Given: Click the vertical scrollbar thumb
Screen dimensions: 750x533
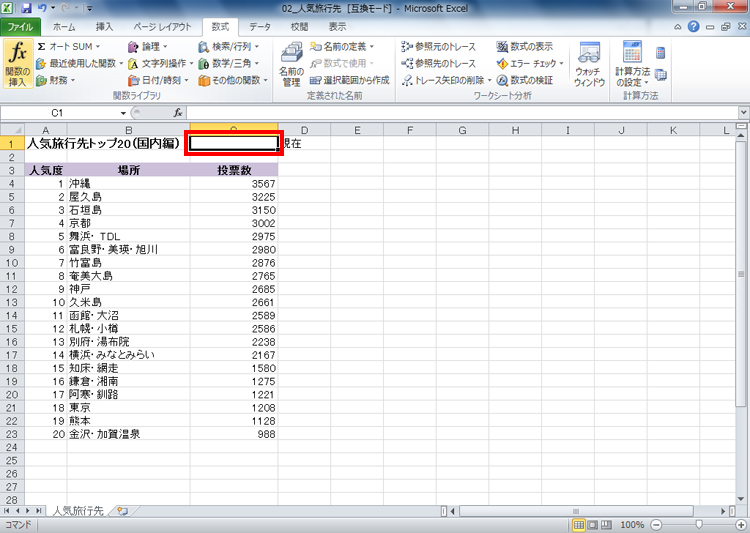Looking at the screenshot, I should (741, 274).
